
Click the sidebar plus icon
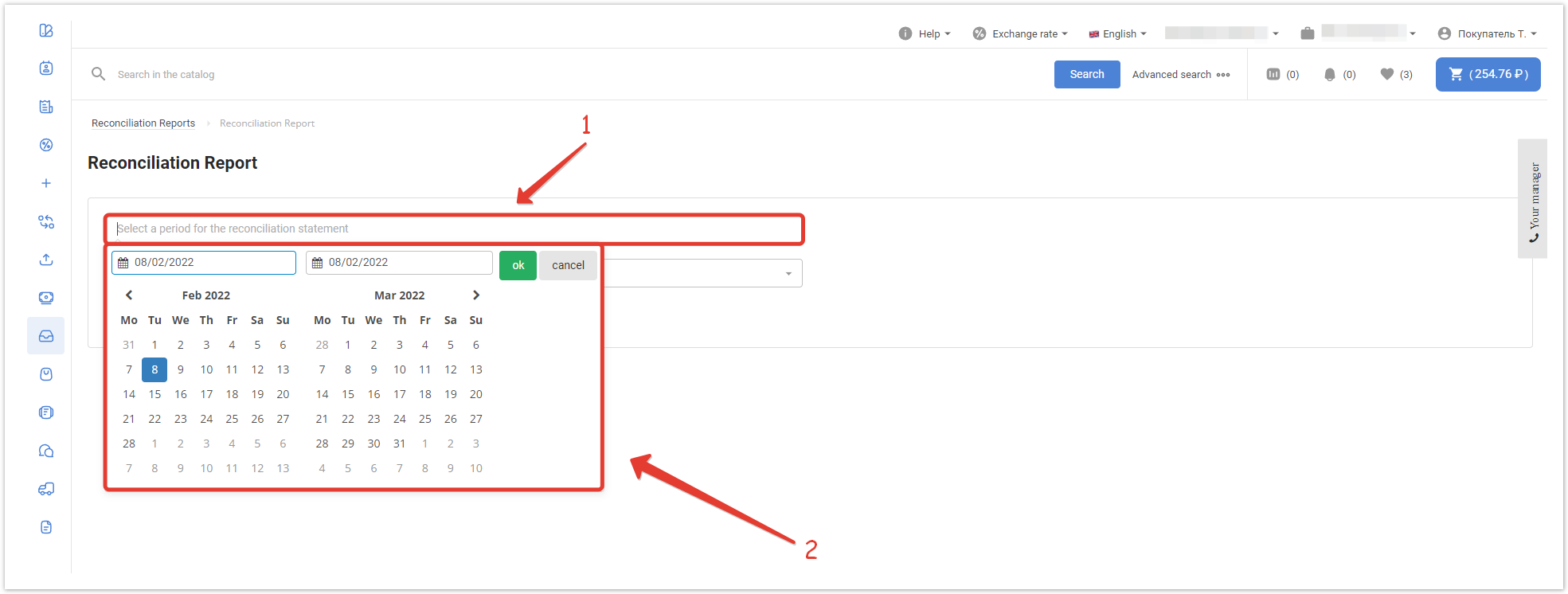click(46, 183)
